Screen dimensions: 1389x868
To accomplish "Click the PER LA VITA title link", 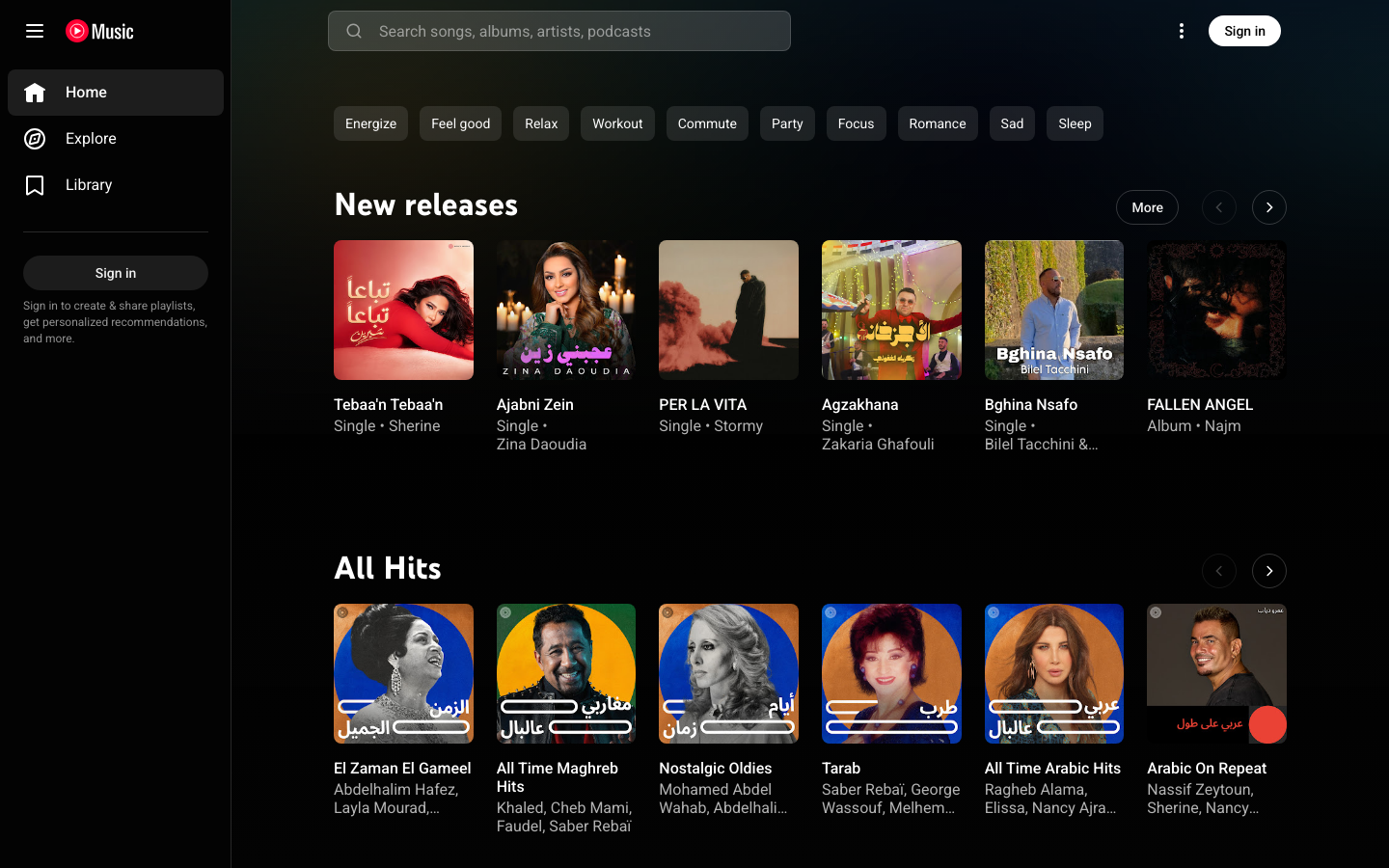I will 703,404.
